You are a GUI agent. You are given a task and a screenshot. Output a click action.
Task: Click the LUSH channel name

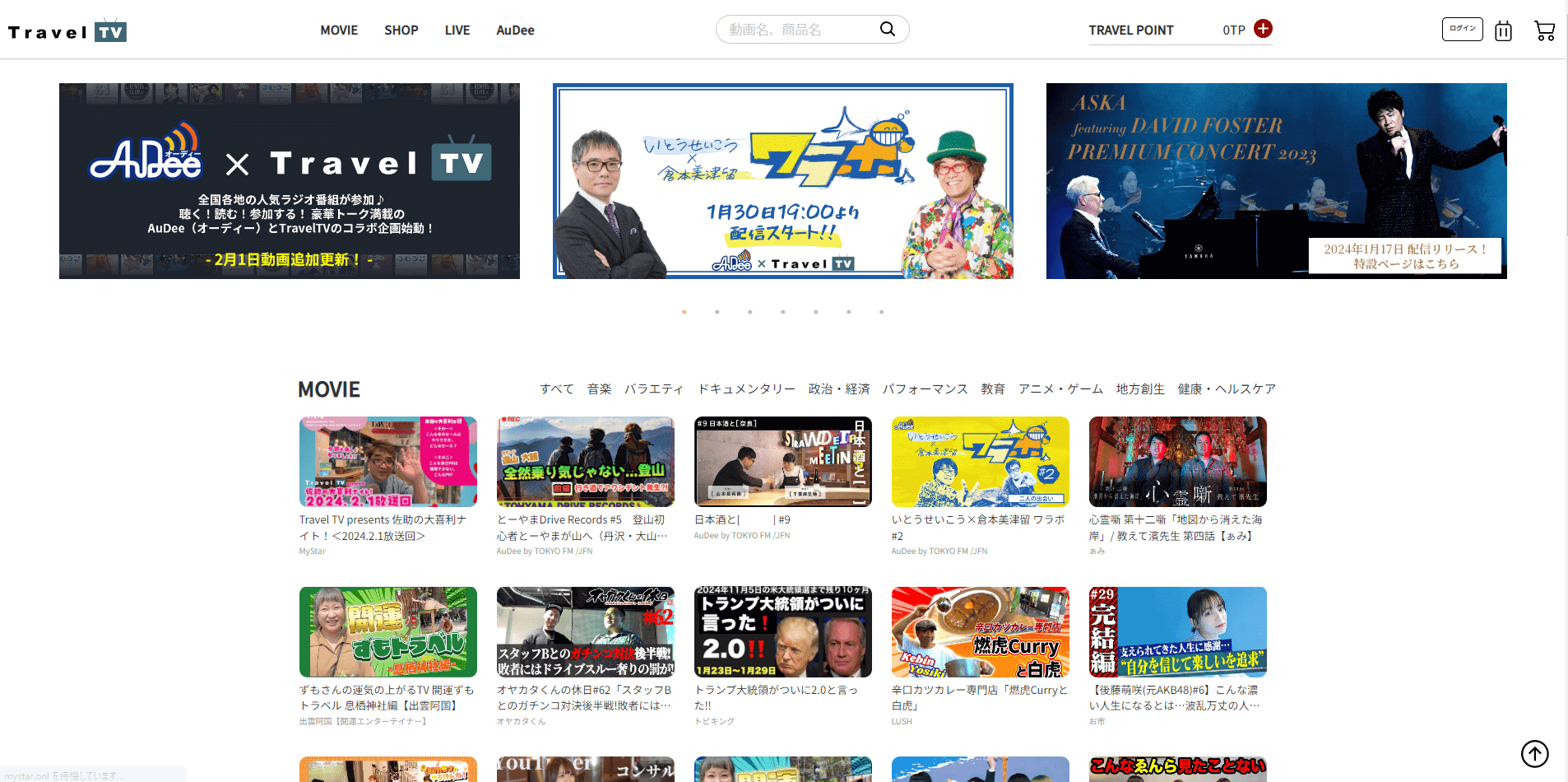(902, 721)
